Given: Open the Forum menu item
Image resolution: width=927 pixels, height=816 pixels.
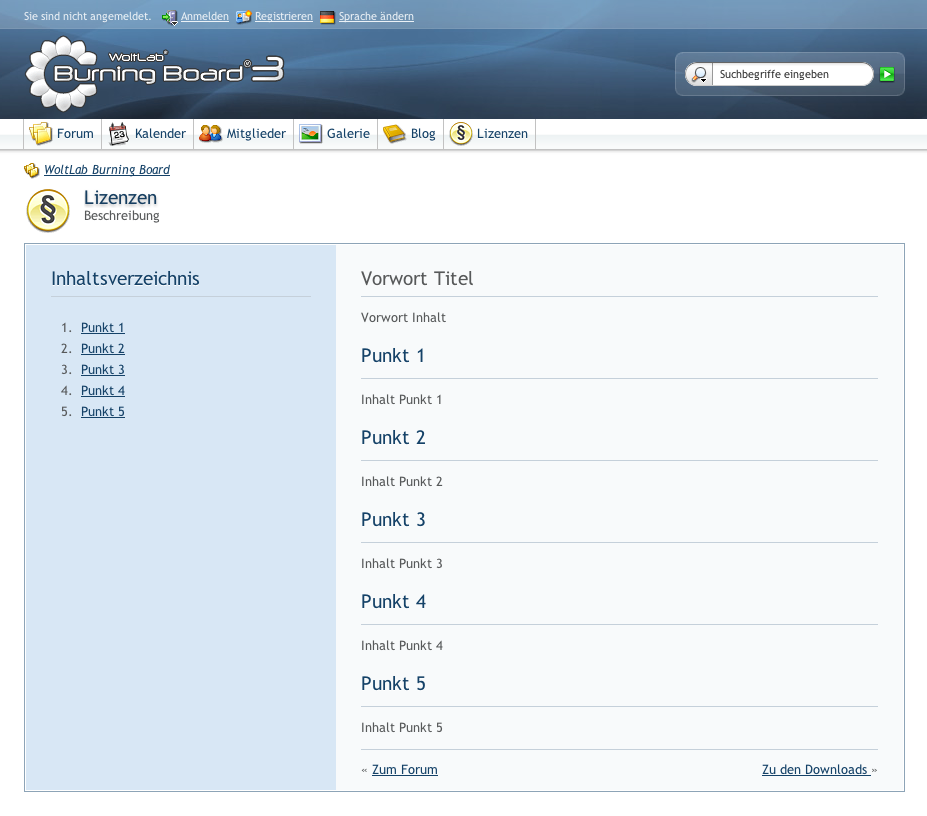Looking at the screenshot, I should (x=62, y=134).
